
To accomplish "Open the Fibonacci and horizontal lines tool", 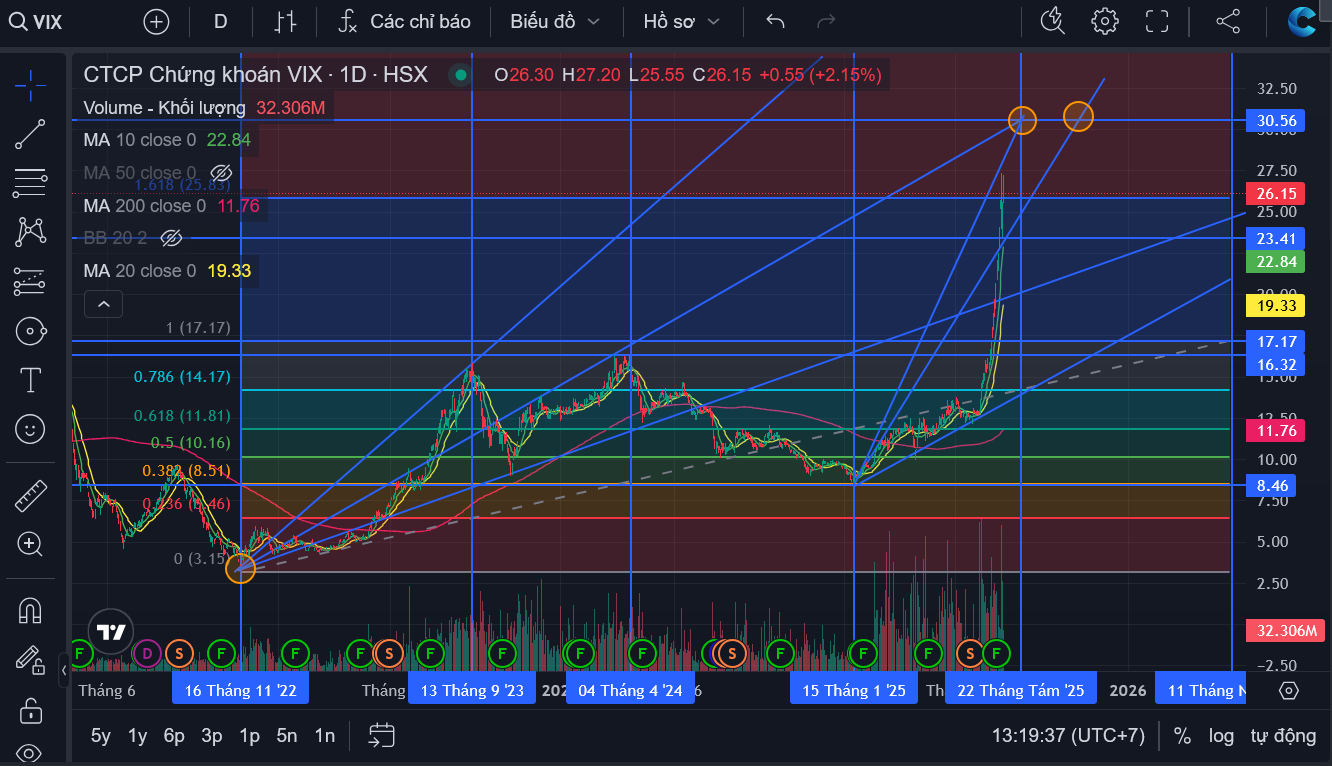I will 31,183.
